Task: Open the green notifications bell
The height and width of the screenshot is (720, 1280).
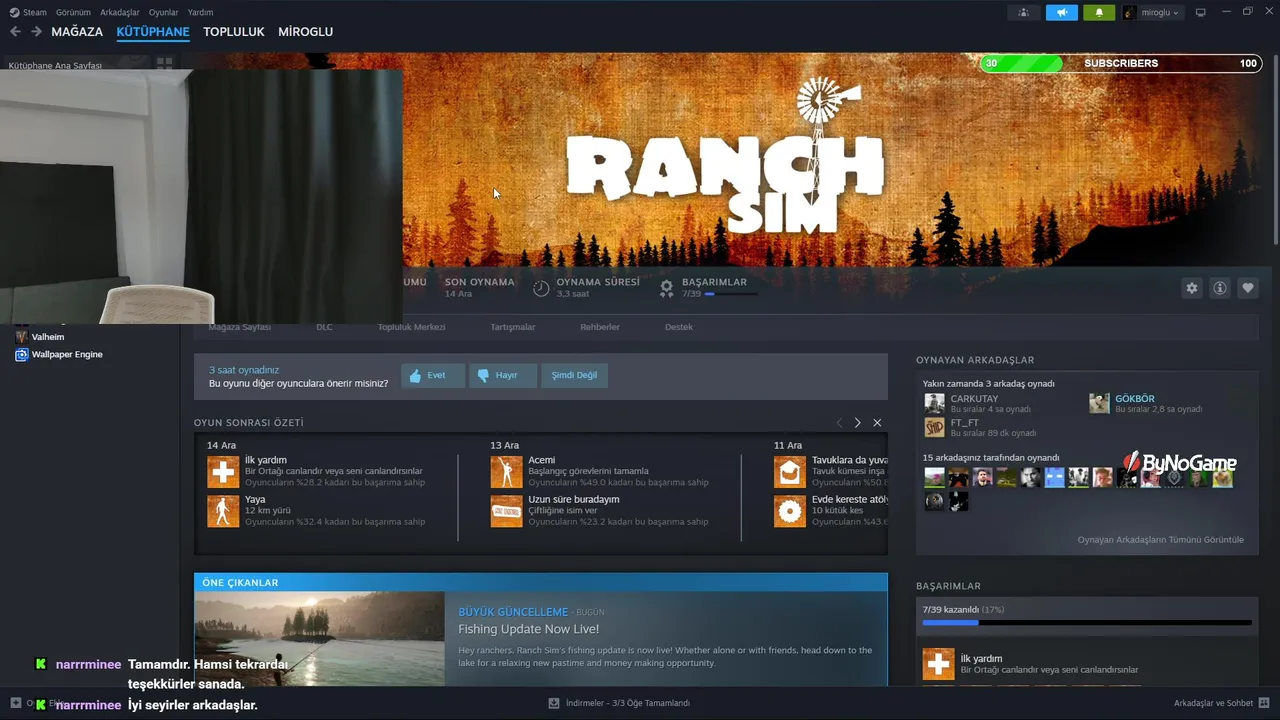Action: (x=1100, y=12)
